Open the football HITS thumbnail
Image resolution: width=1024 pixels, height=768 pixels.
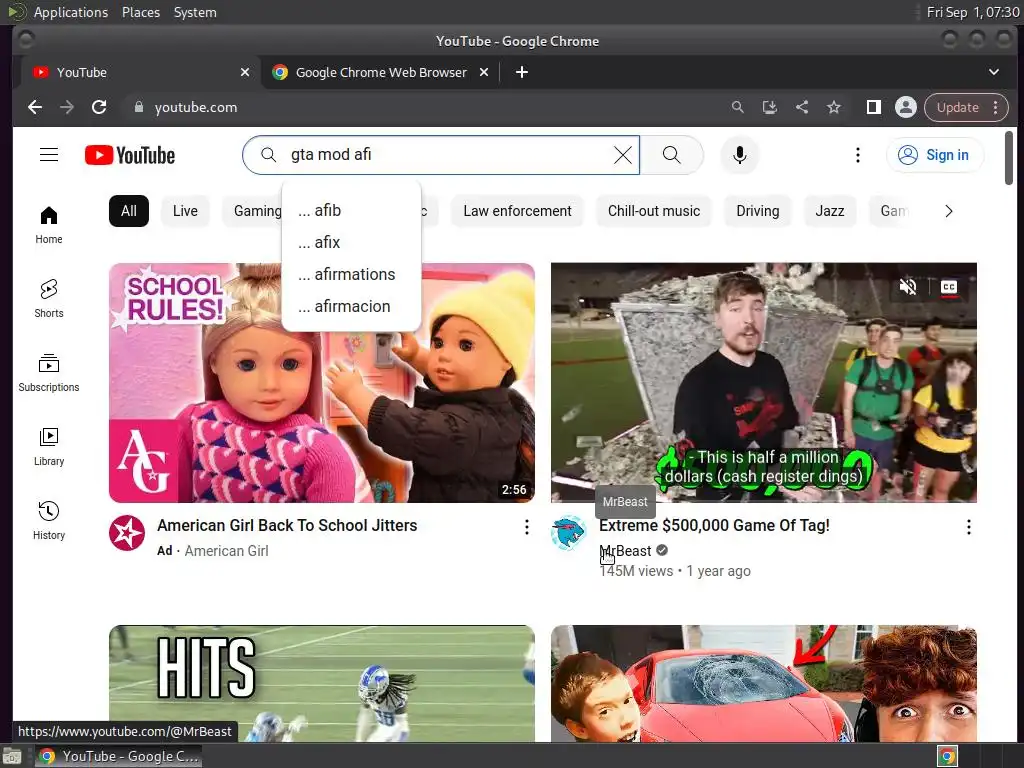321,683
